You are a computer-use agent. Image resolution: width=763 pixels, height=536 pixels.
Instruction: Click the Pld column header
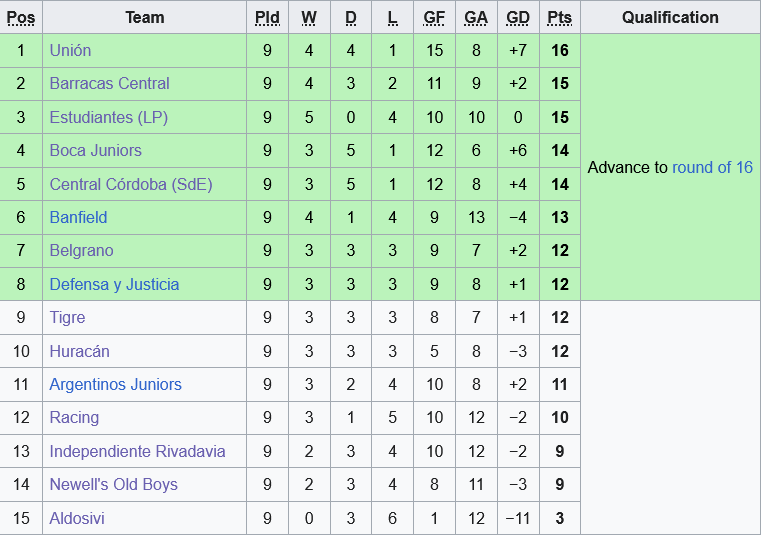[267, 17]
